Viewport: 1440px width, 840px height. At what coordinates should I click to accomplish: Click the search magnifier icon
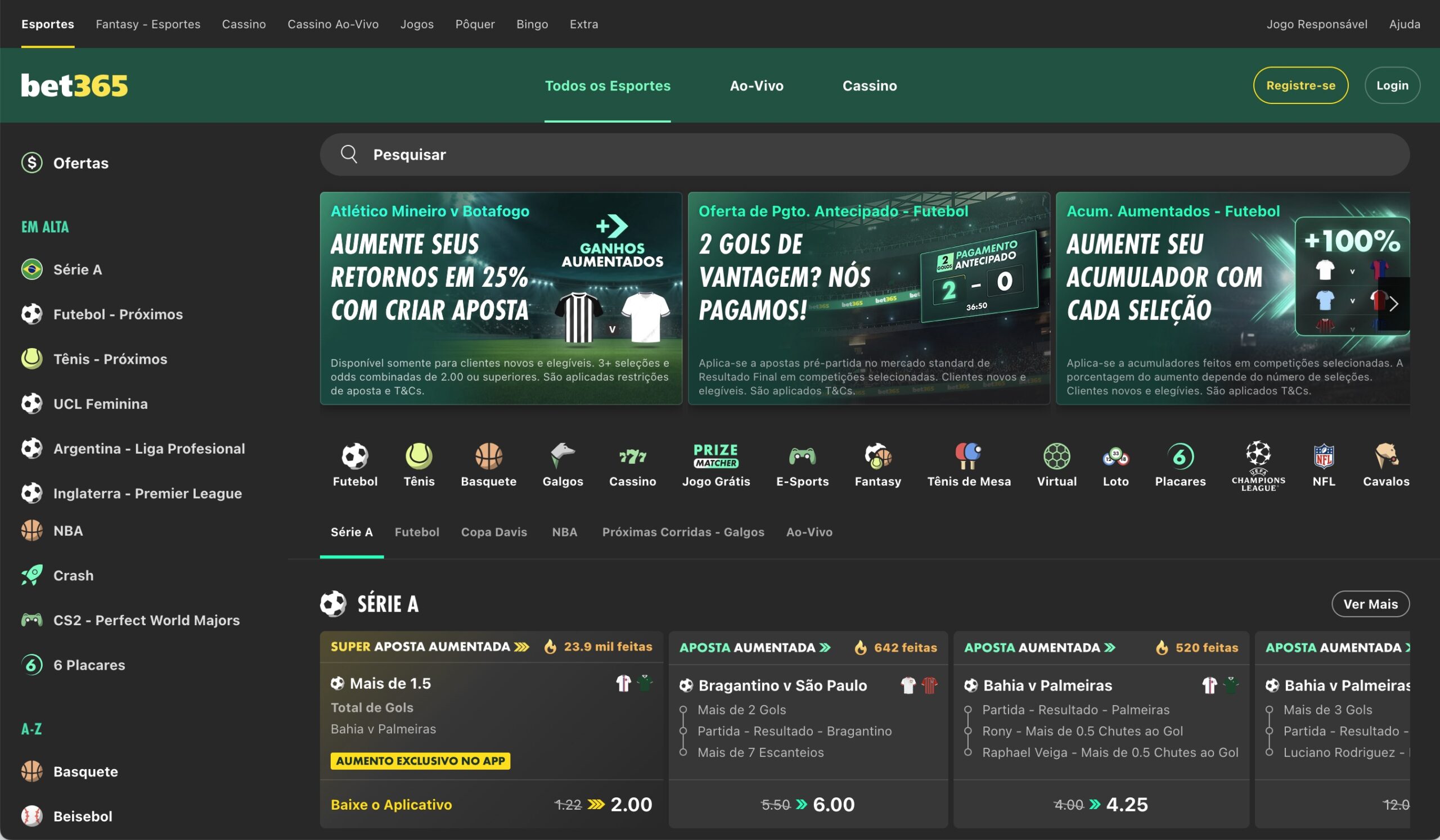(x=349, y=154)
